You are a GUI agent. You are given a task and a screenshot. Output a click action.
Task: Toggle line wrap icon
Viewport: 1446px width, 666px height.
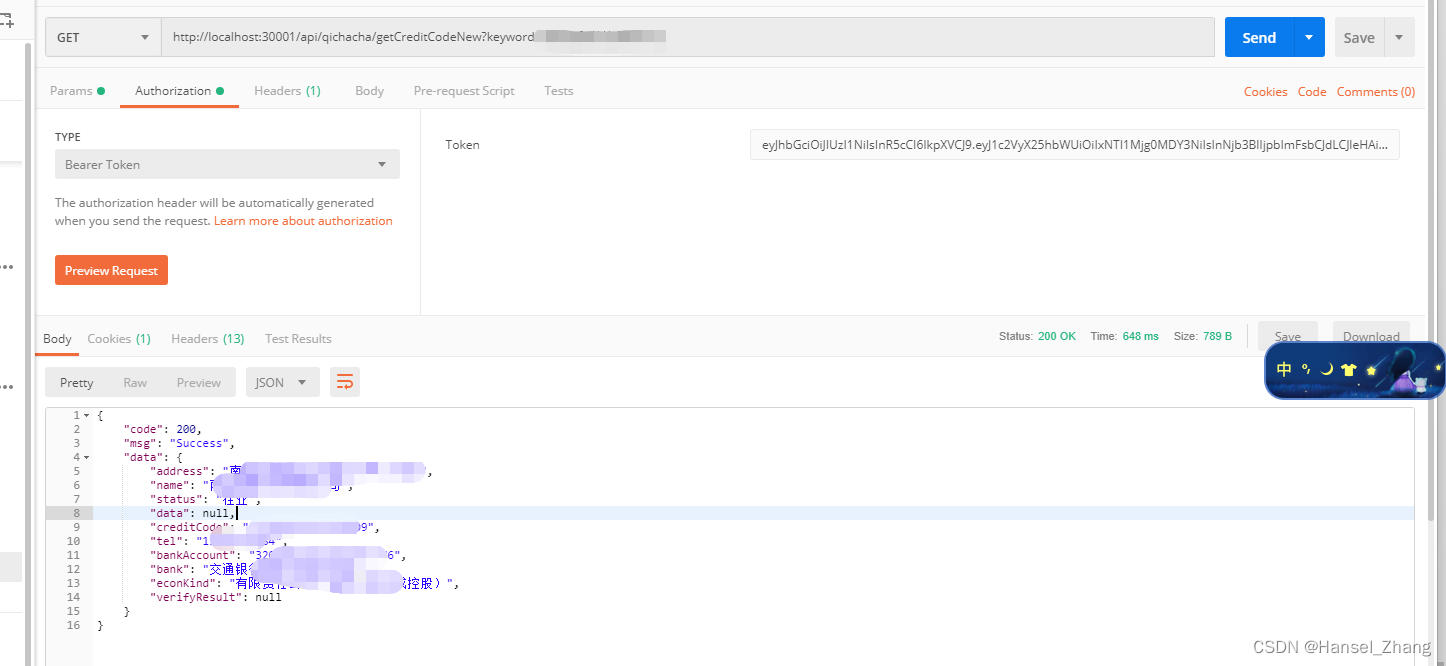click(345, 382)
